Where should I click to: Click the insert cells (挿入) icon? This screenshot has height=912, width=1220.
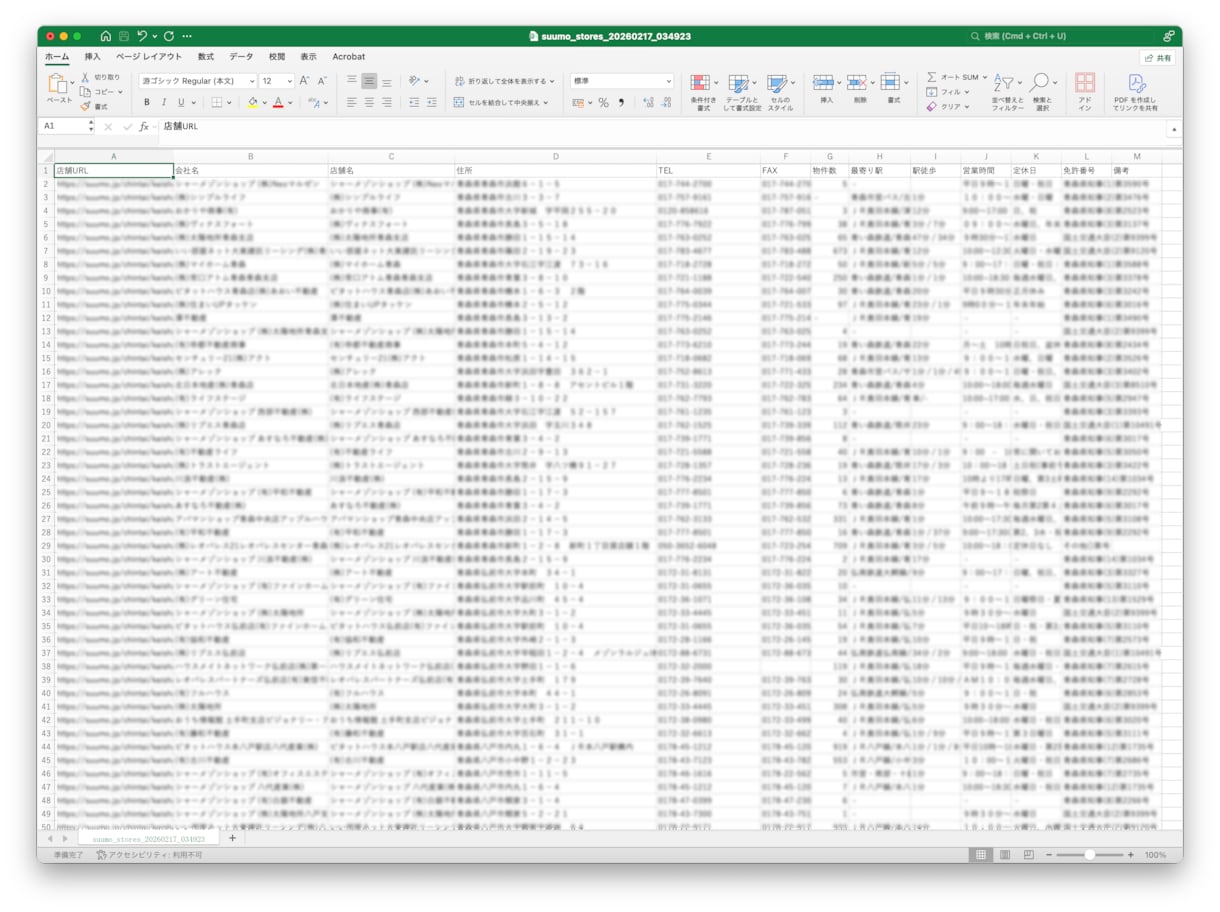[822, 83]
